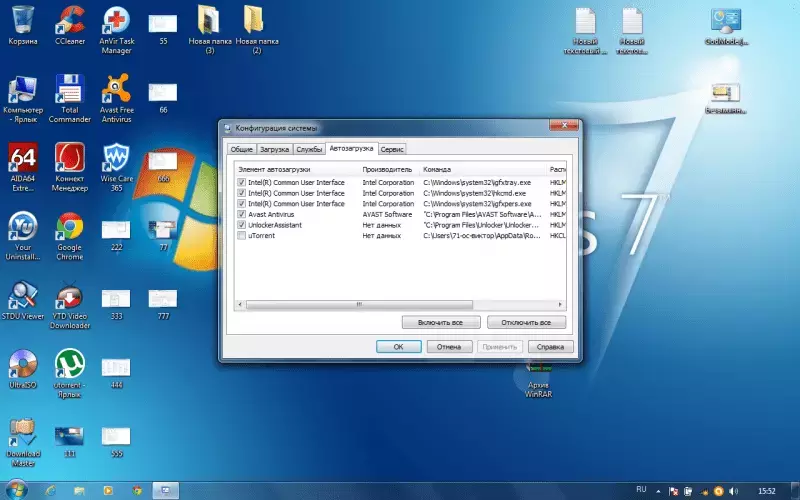Disable the UnlockerAssistant startup checkbox
The image size is (800, 500).
click(241, 225)
